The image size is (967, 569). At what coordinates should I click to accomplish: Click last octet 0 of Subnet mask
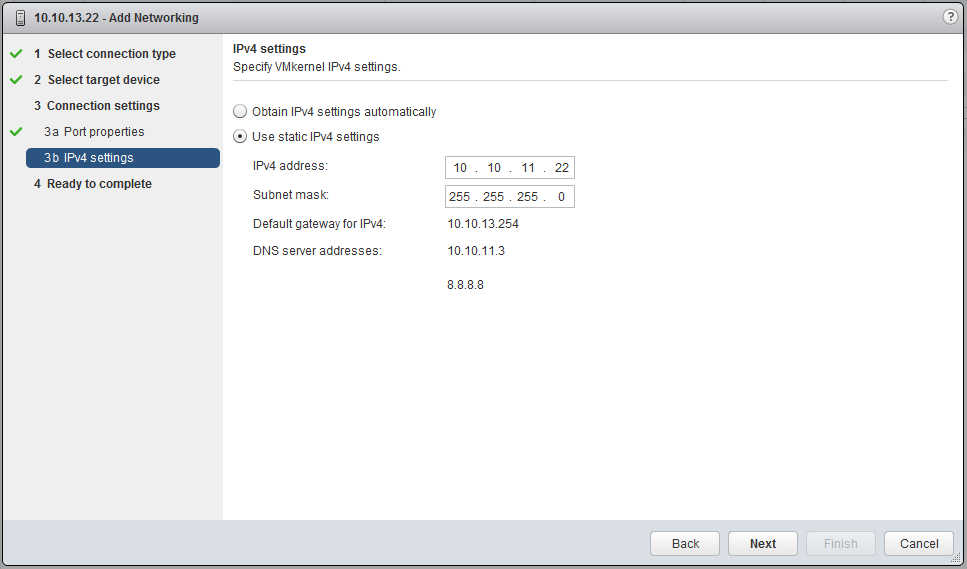click(561, 197)
